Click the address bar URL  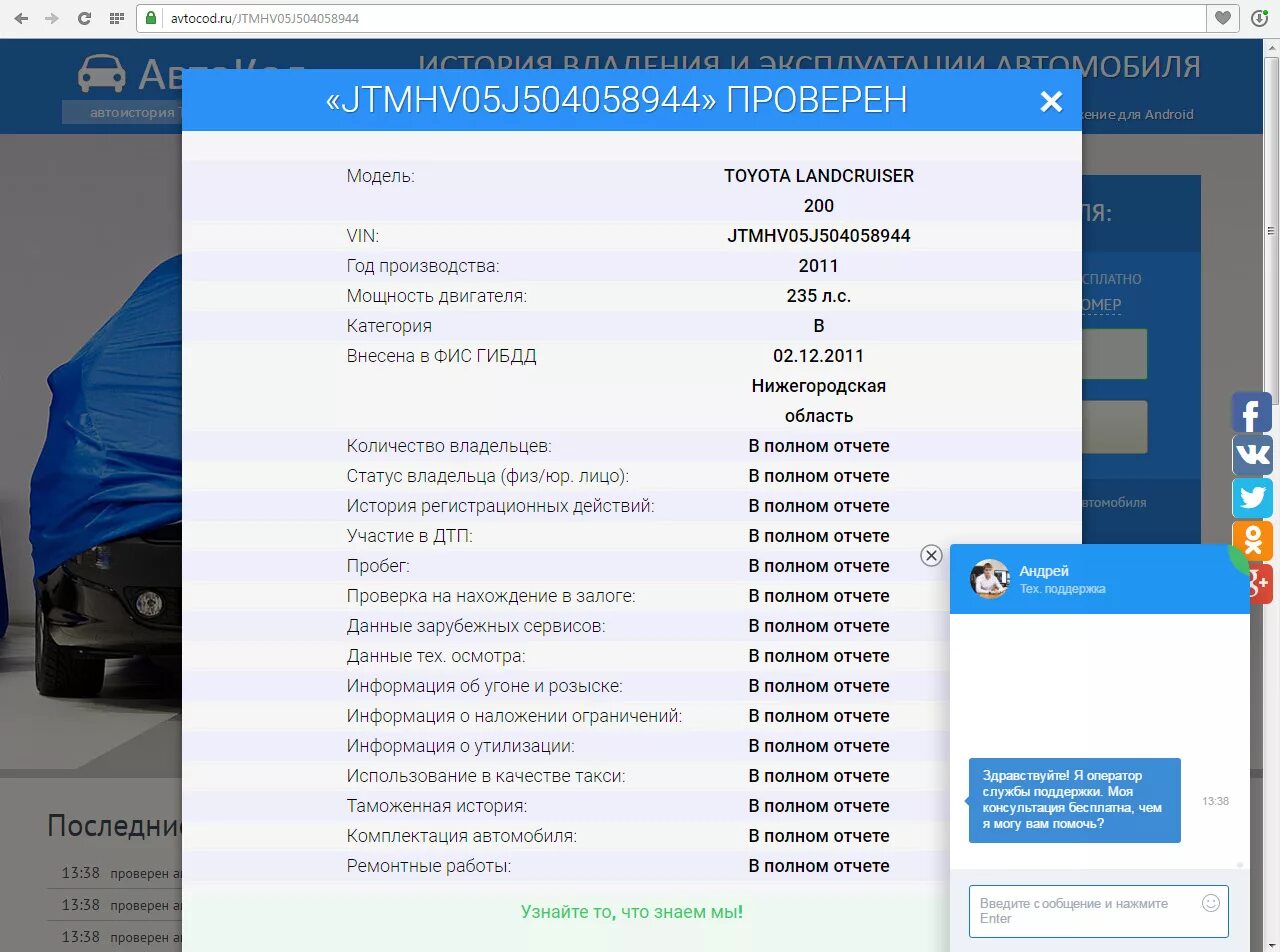point(265,18)
